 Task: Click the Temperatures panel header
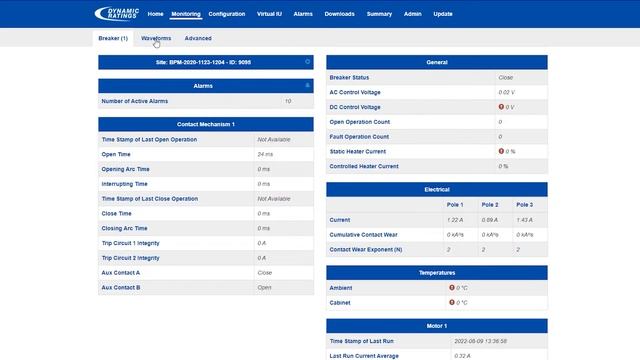[x=437, y=273]
